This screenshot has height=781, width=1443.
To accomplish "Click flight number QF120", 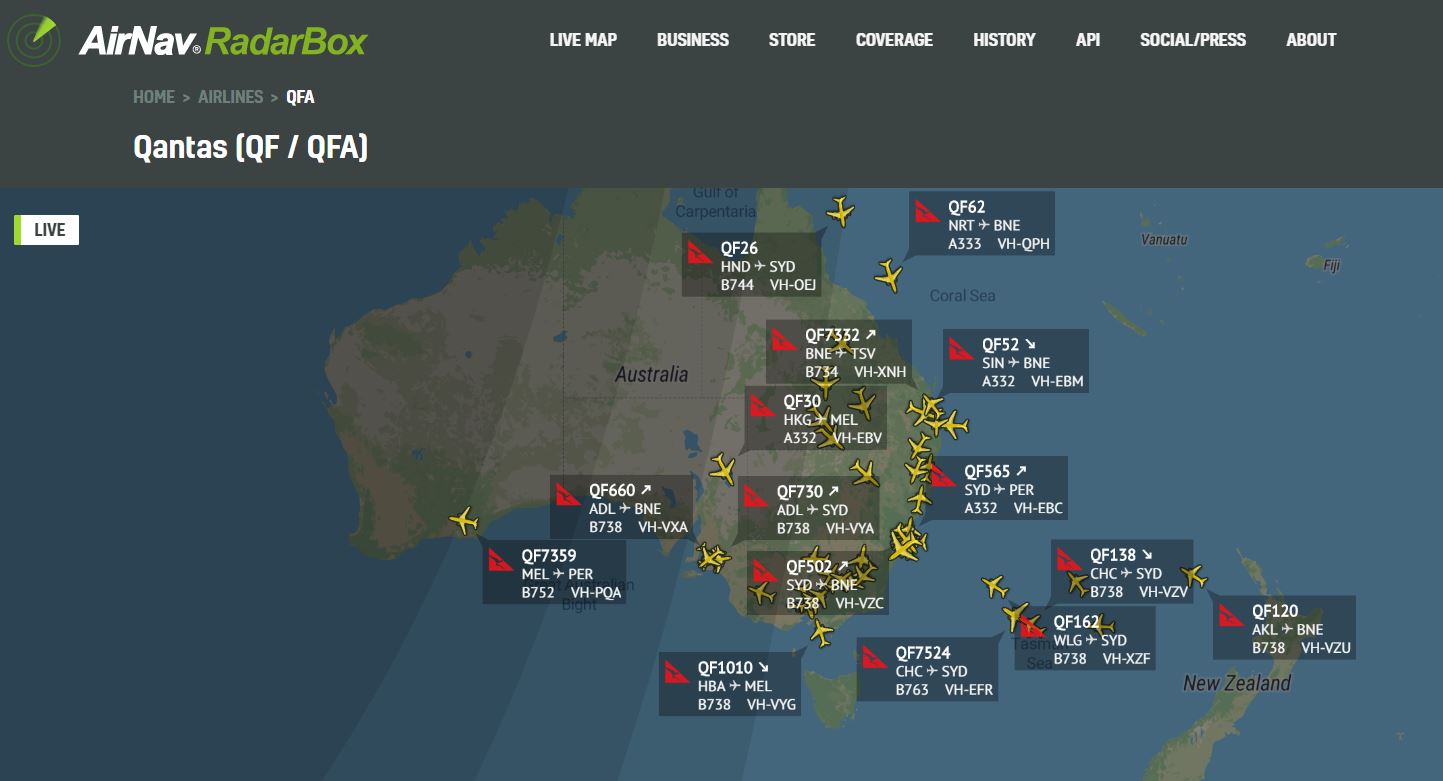I will (x=1275, y=611).
